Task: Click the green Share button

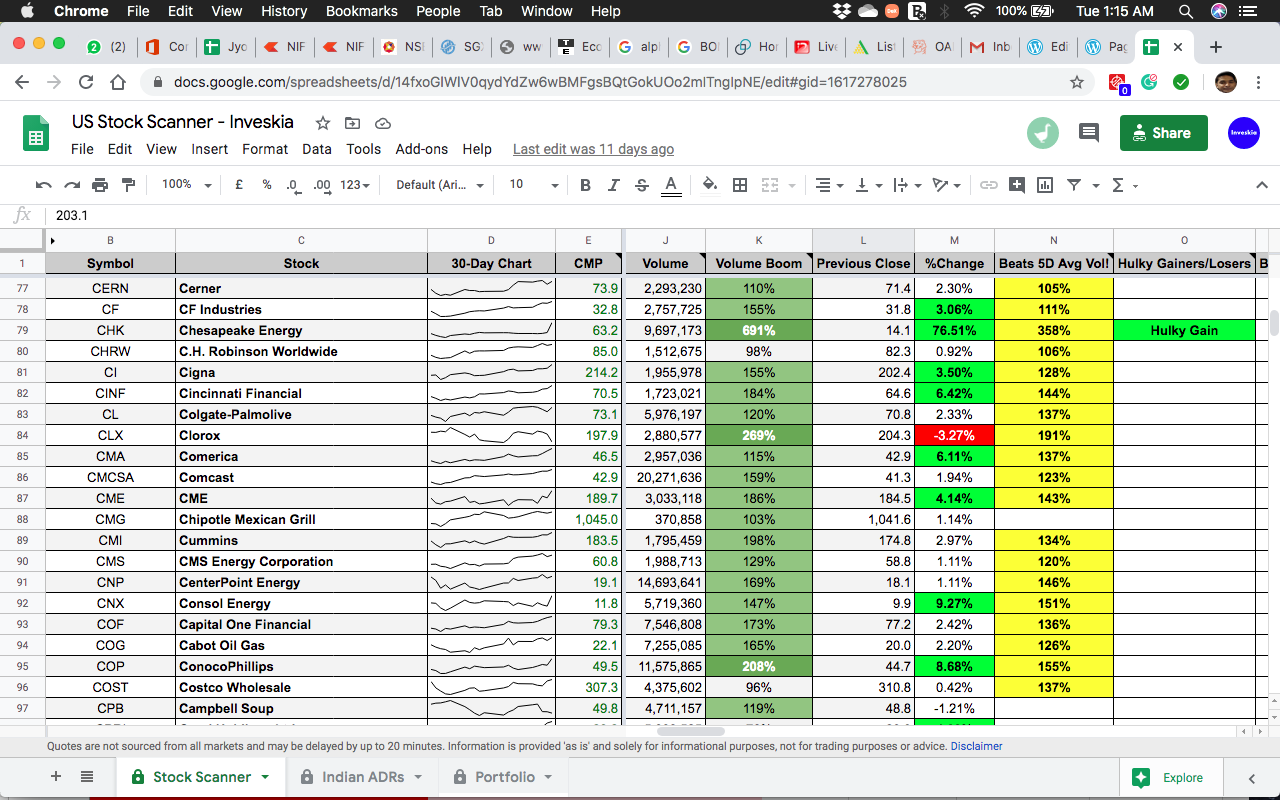Action: point(1163,133)
